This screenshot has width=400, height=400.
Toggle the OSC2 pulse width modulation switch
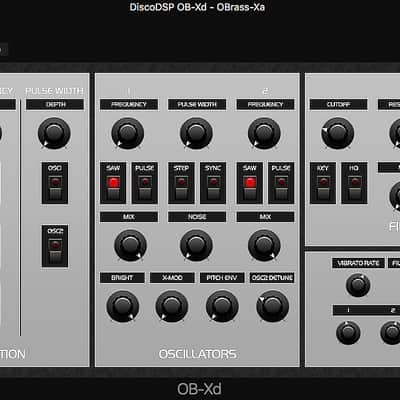pyautogui.click(x=55, y=246)
